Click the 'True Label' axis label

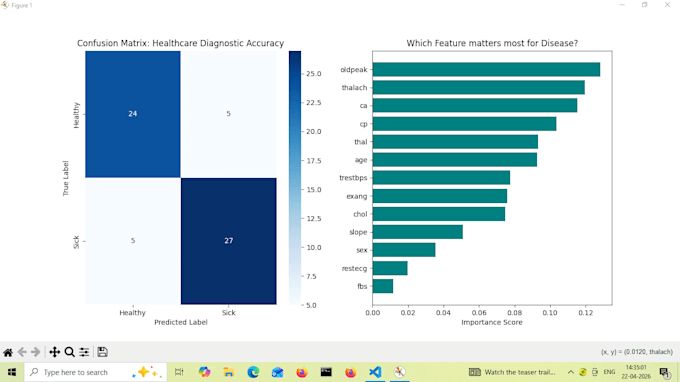pos(66,178)
